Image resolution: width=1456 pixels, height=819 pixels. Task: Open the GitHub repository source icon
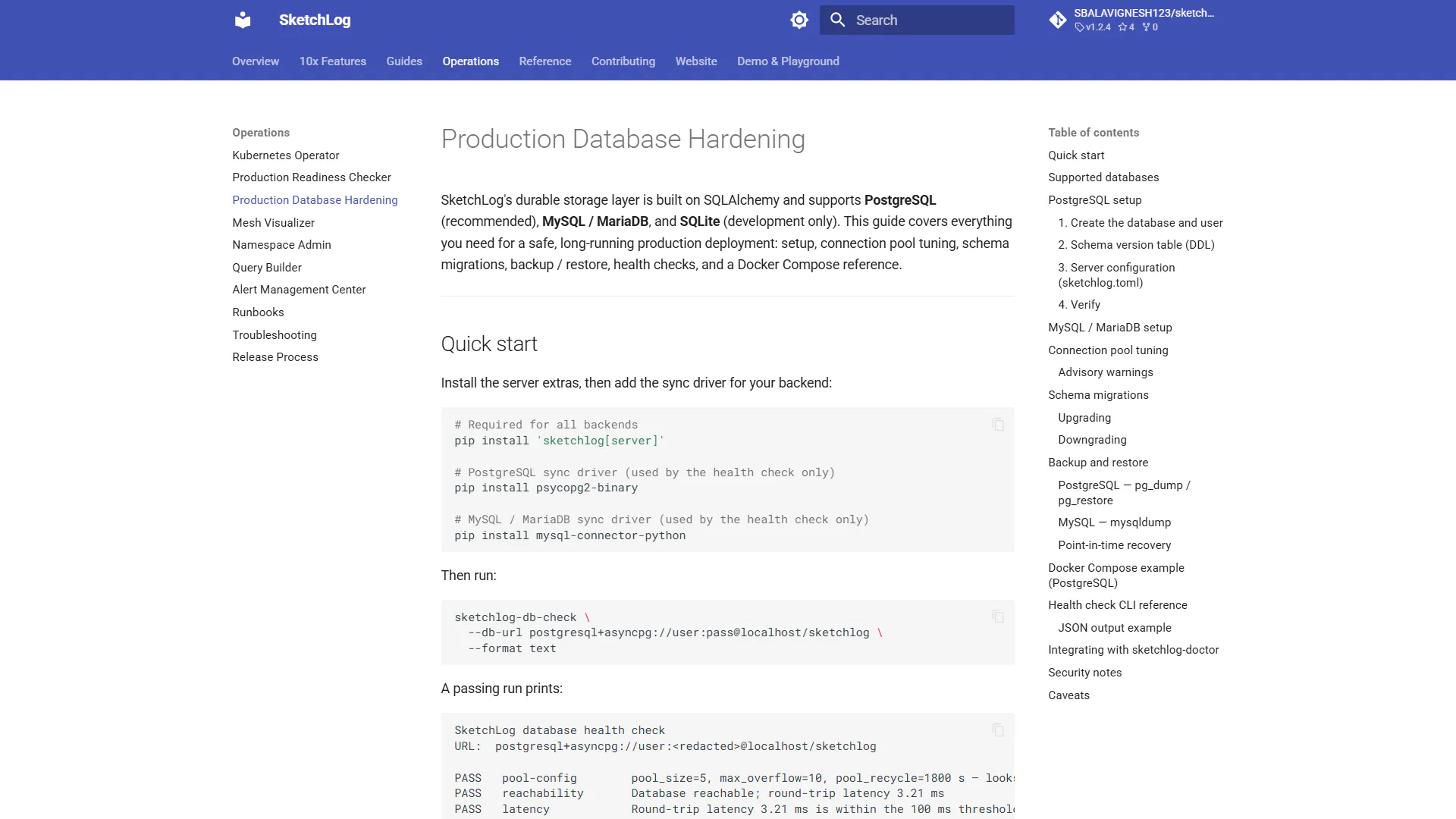coord(1058,20)
